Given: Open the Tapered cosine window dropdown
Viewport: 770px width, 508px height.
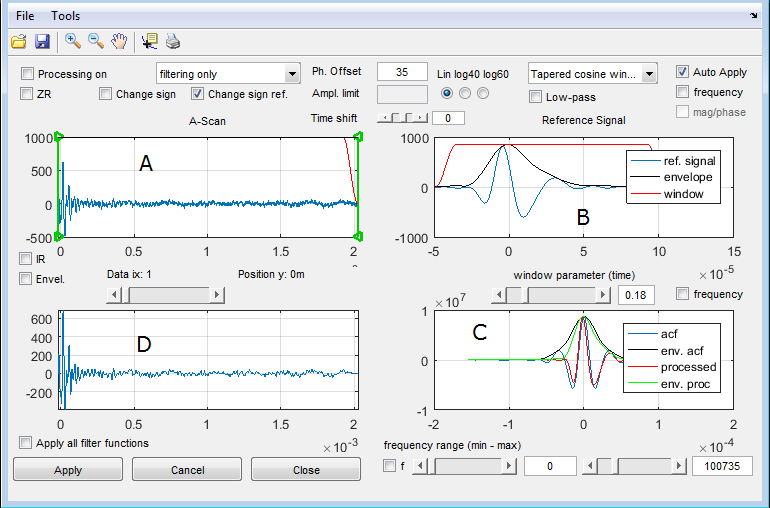Looking at the screenshot, I should pos(592,74).
